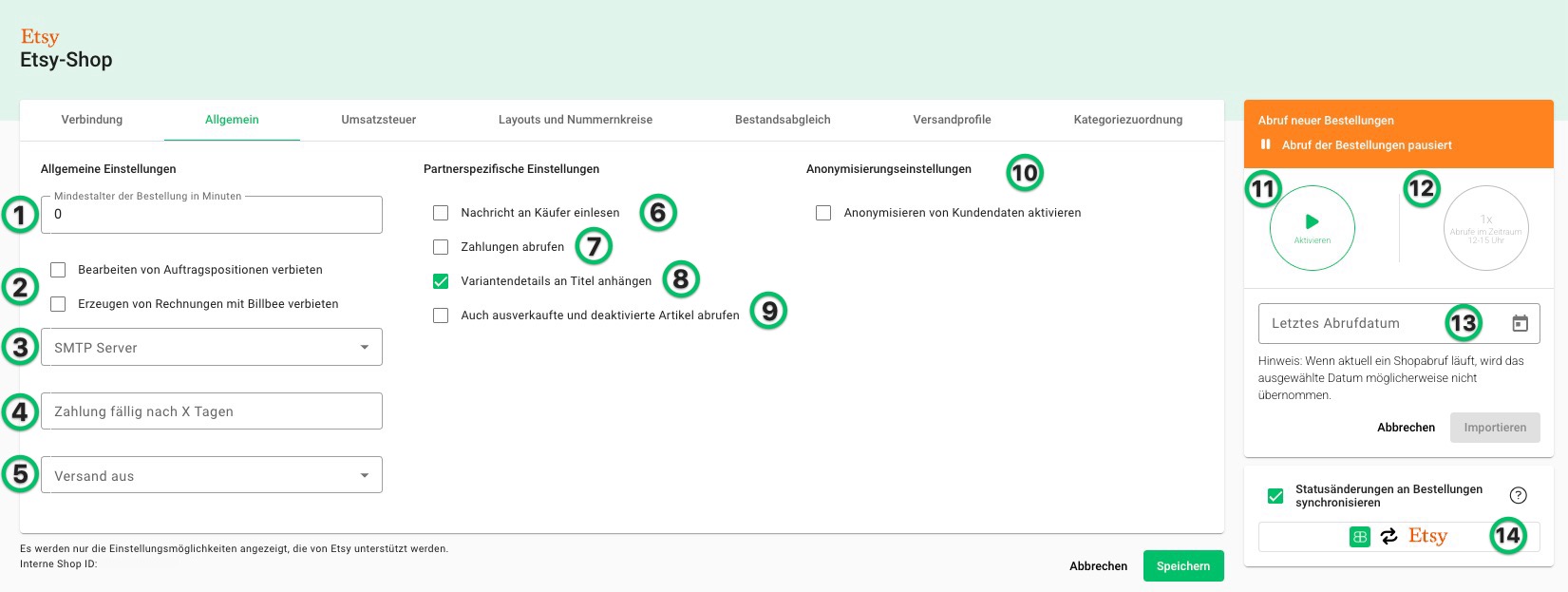Open the SMTP Server dropdown
Viewport: 1568px width, 592px height.
point(212,347)
